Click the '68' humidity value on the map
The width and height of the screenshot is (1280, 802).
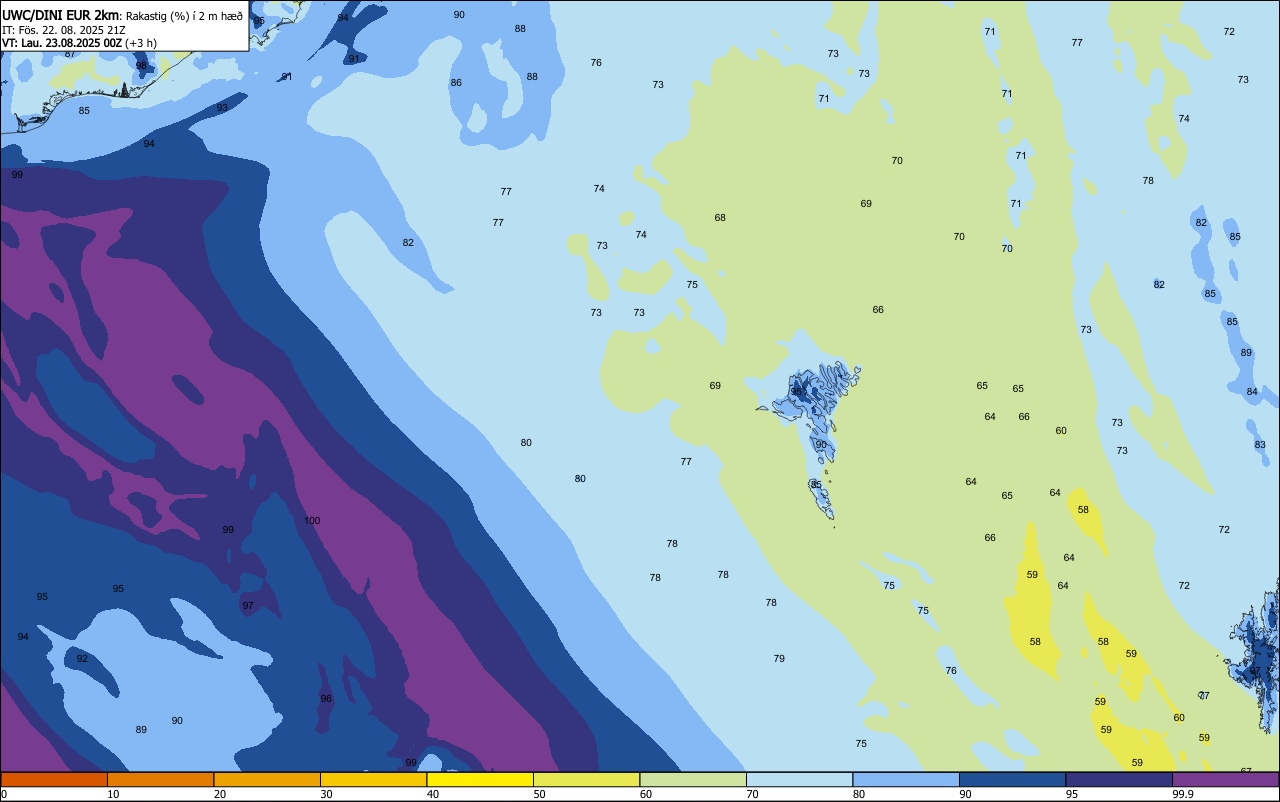[720, 218]
